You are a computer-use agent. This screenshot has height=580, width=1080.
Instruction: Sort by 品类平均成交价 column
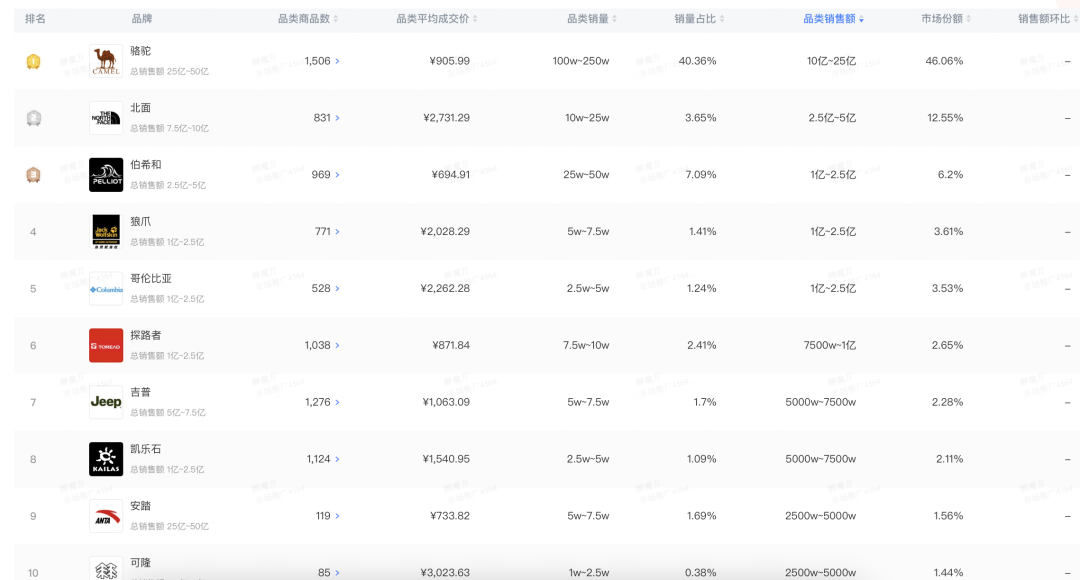coord(437,19)
